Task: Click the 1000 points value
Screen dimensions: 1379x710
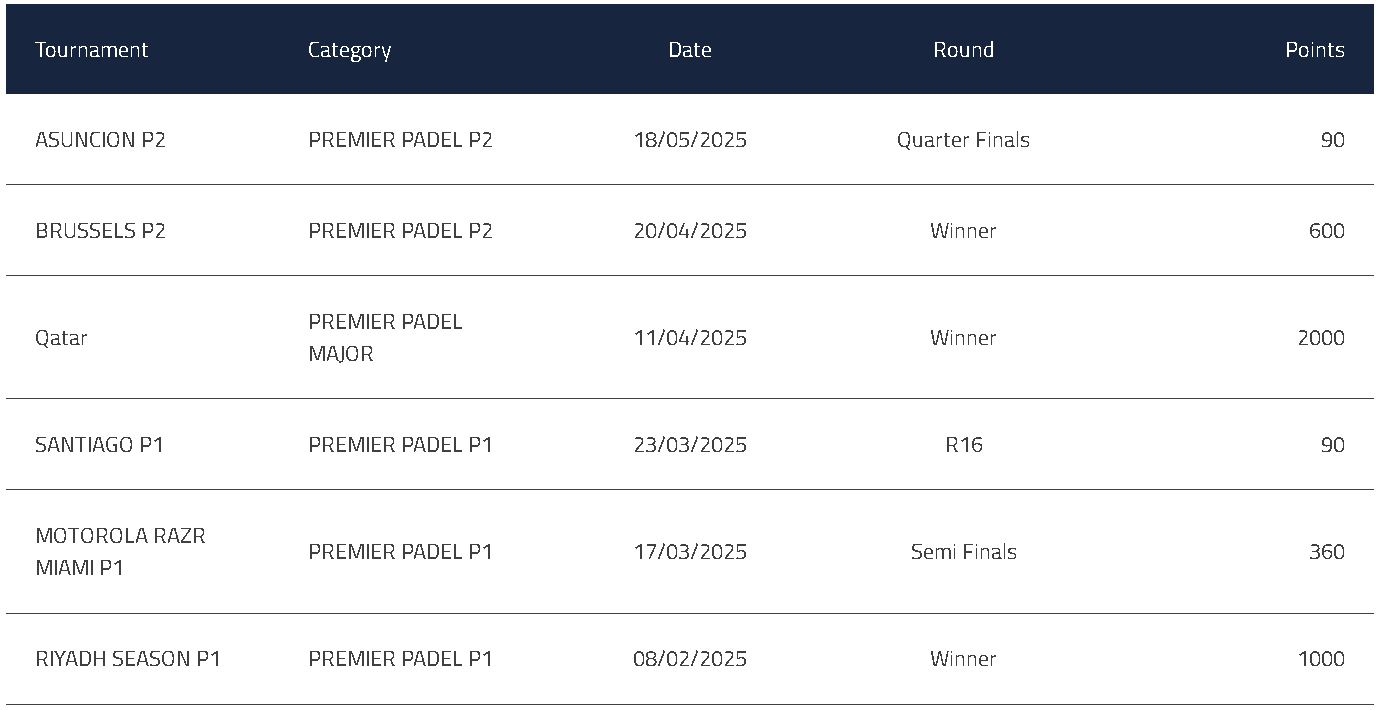Action: tap(1320, 659)
